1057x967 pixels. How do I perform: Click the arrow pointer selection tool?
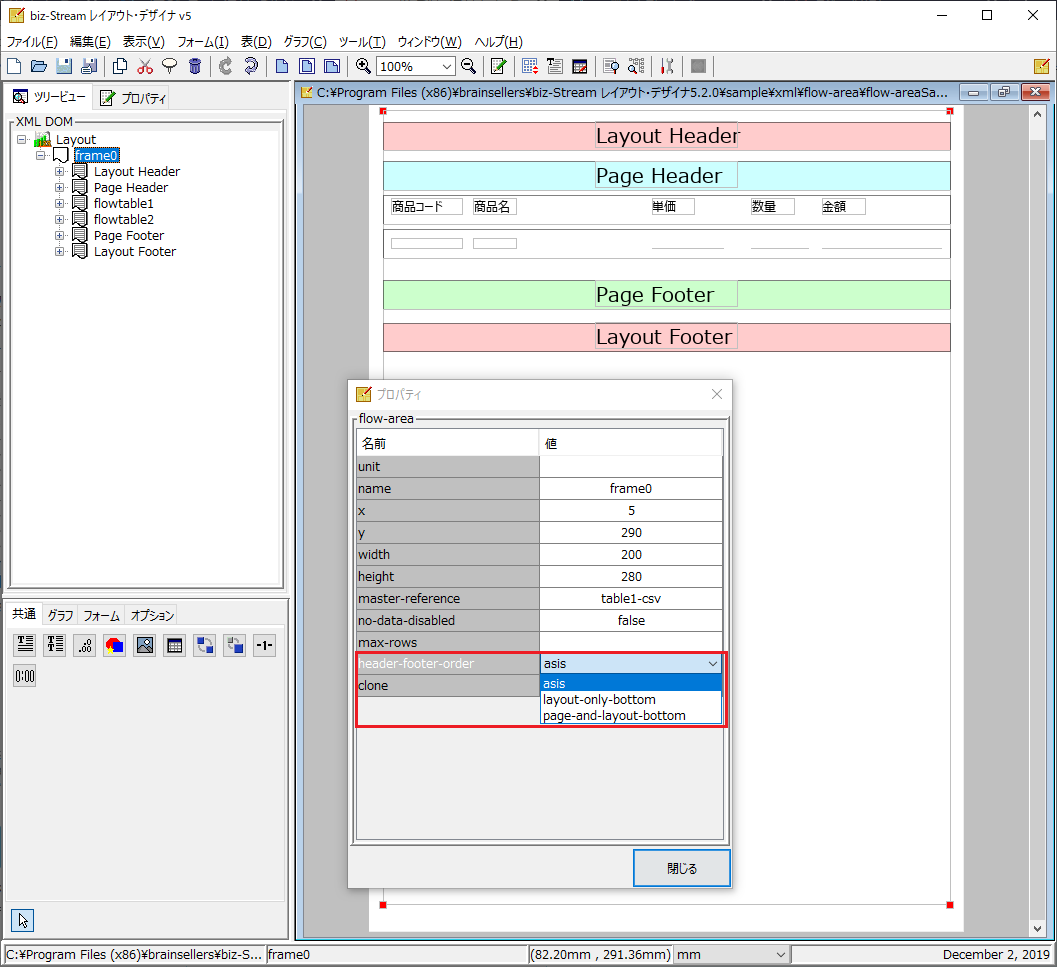(x=22, y=920)
